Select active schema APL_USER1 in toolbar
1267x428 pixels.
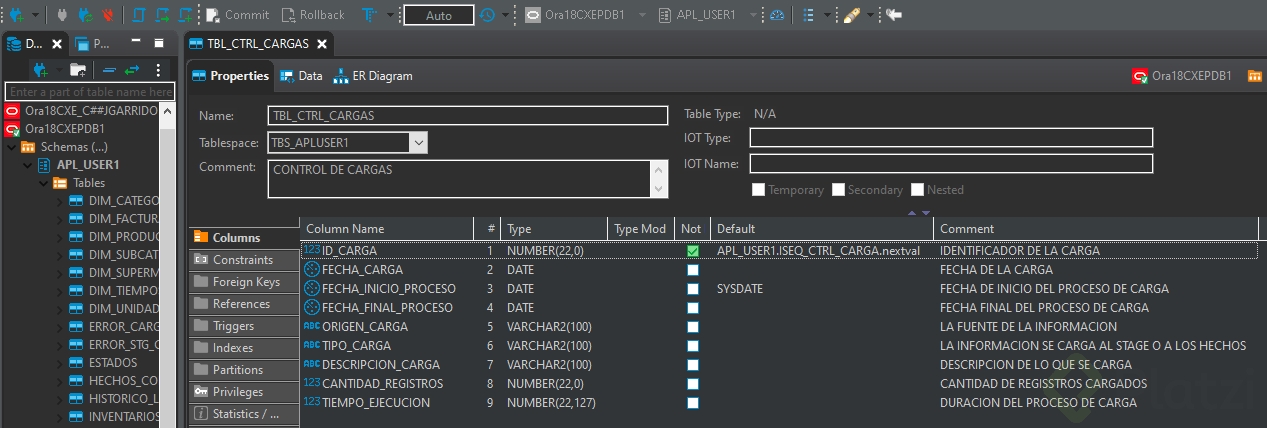pos(695,15)
